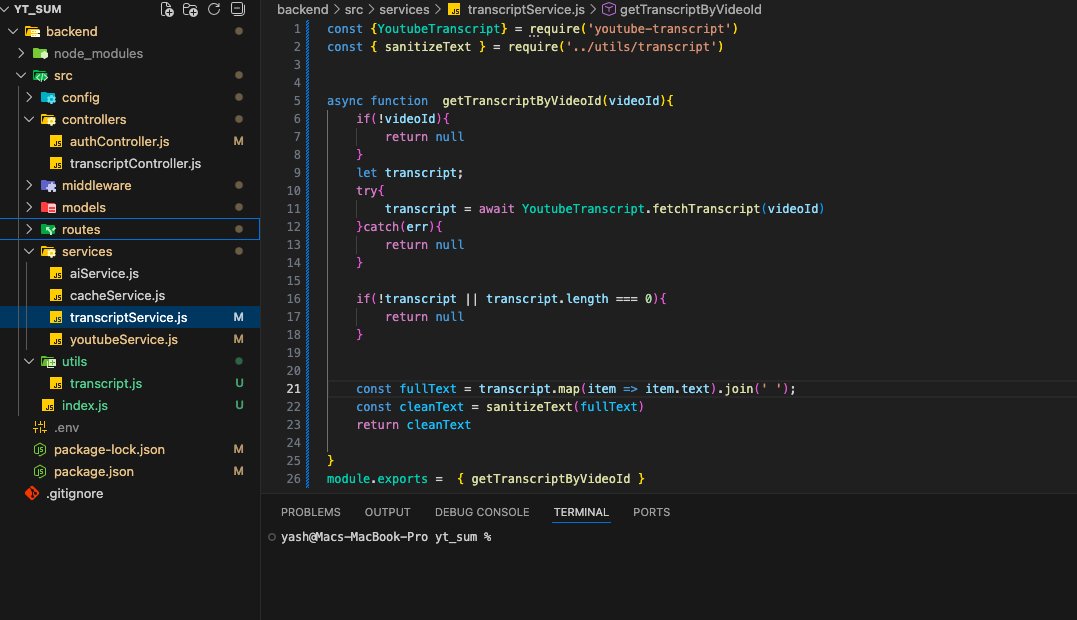Click the New File icon in explorer header
This screenshot has height=620, width=1077.
pyautogui.click(x=167, y=10)
